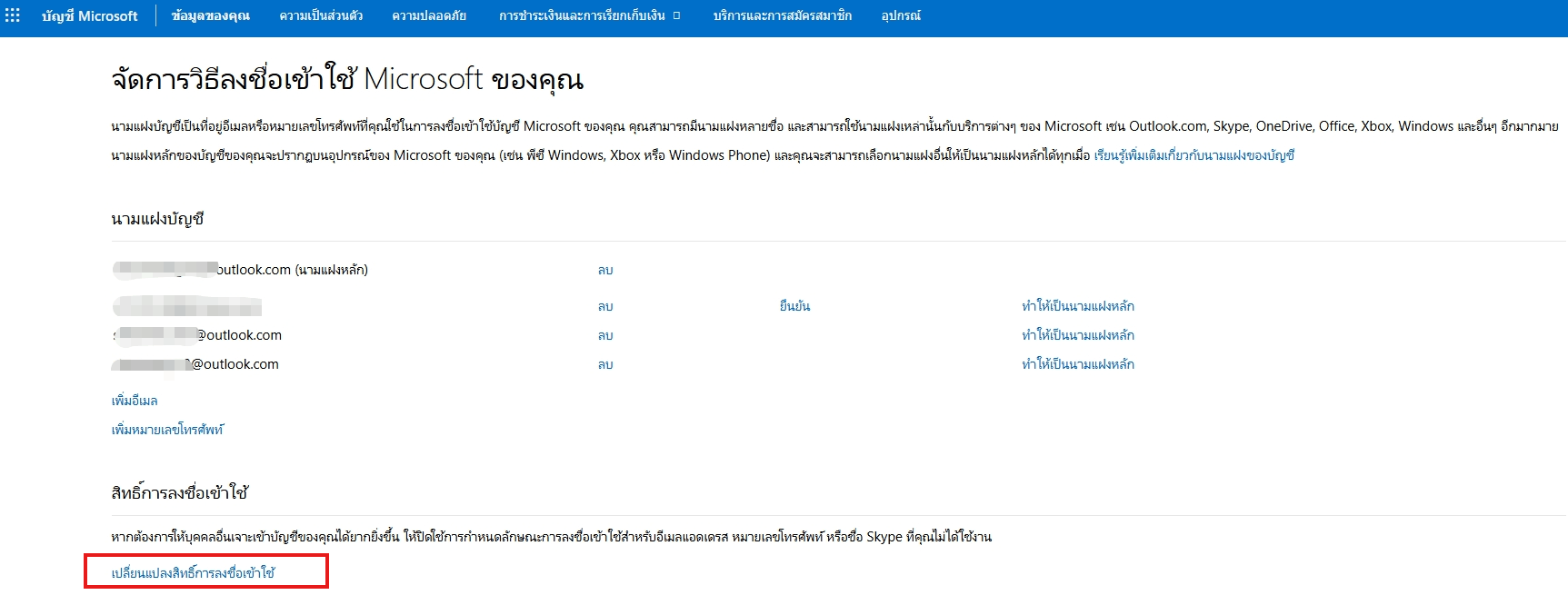Go to the ความเป็นส่วนตัว tab
This screenshot has height=605, width=1568.
pos(321,16)
